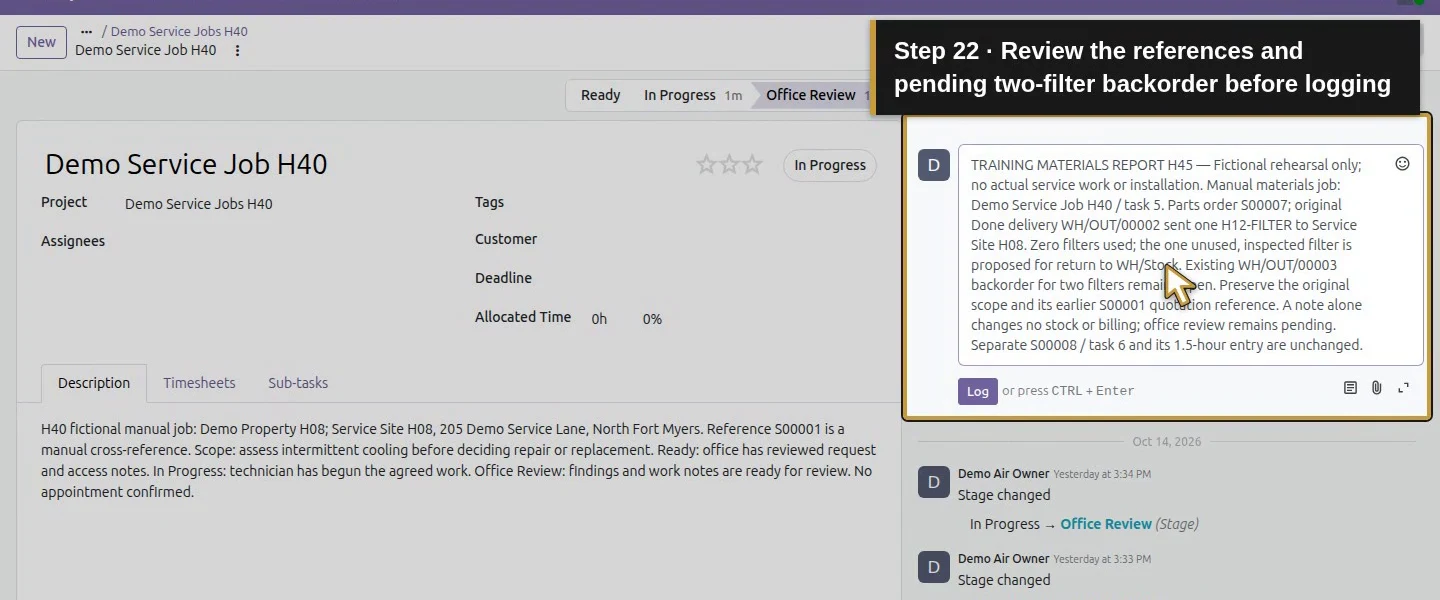Switch to the Description tab
1440x600 pixels.
[x=94, y=383]
